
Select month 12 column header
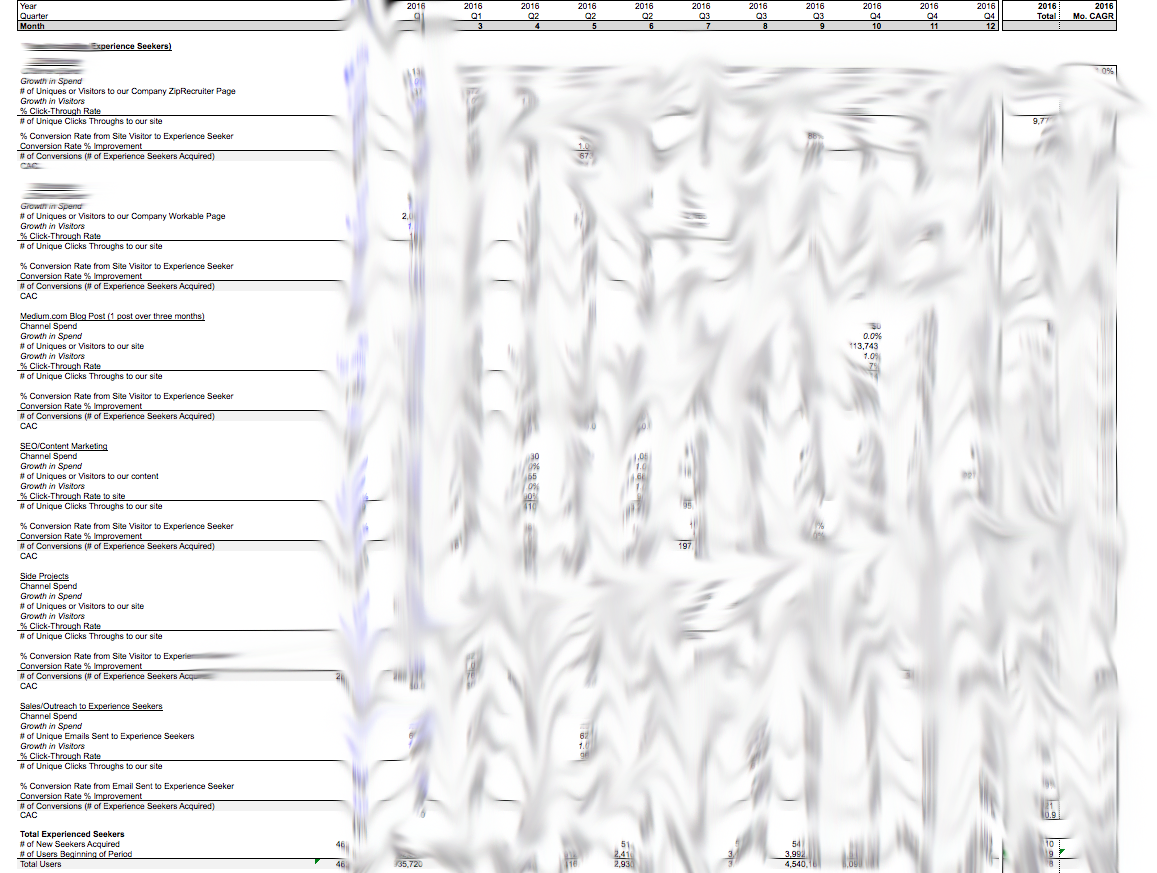pos(991,26)
